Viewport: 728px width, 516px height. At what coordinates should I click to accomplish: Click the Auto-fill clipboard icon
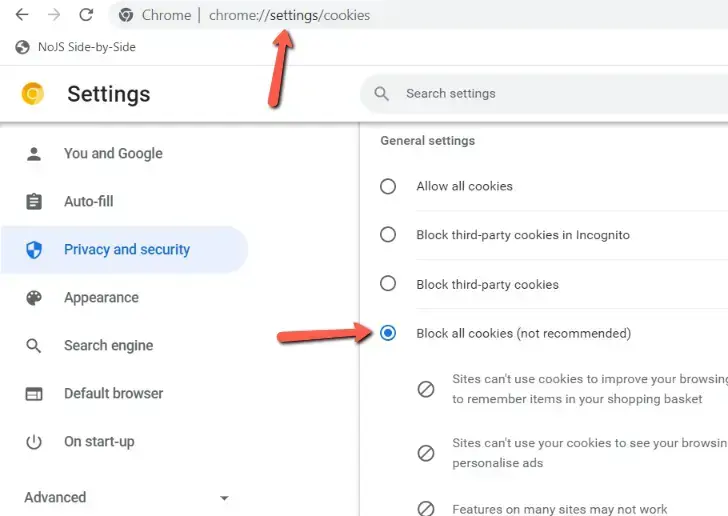[x=34, y=202]
